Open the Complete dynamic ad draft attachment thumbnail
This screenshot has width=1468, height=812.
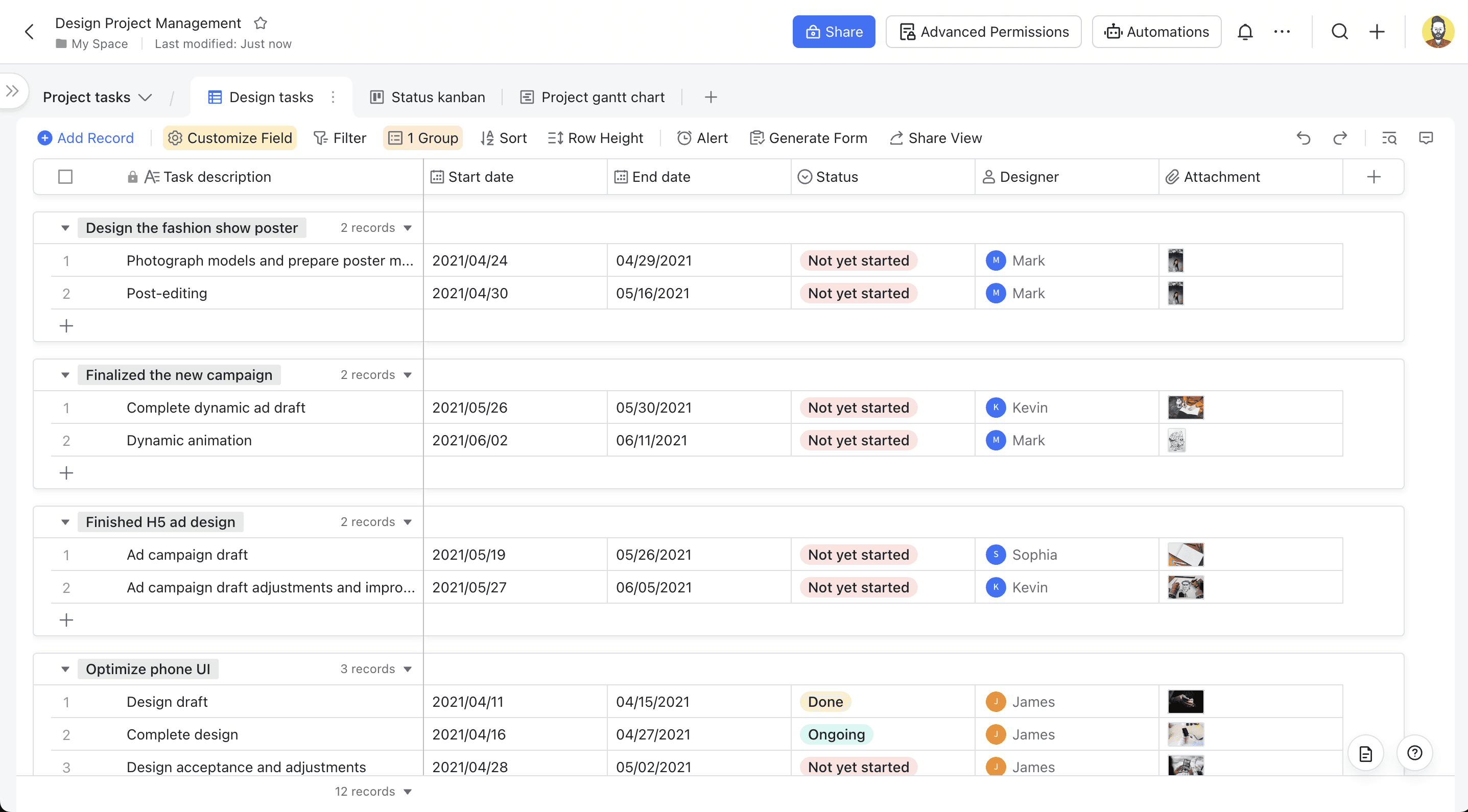(1186, 408)
